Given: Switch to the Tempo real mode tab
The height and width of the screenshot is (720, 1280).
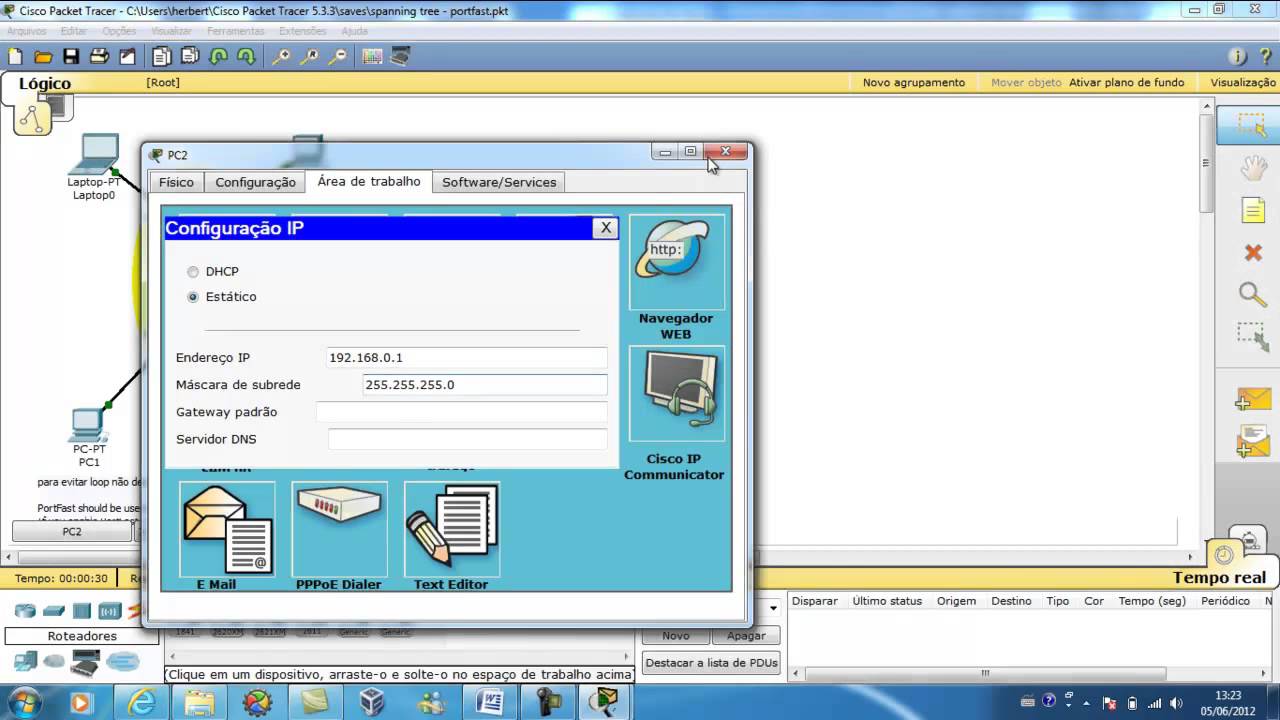Looking at the screenshot, I should click(x=1220, y=577).
